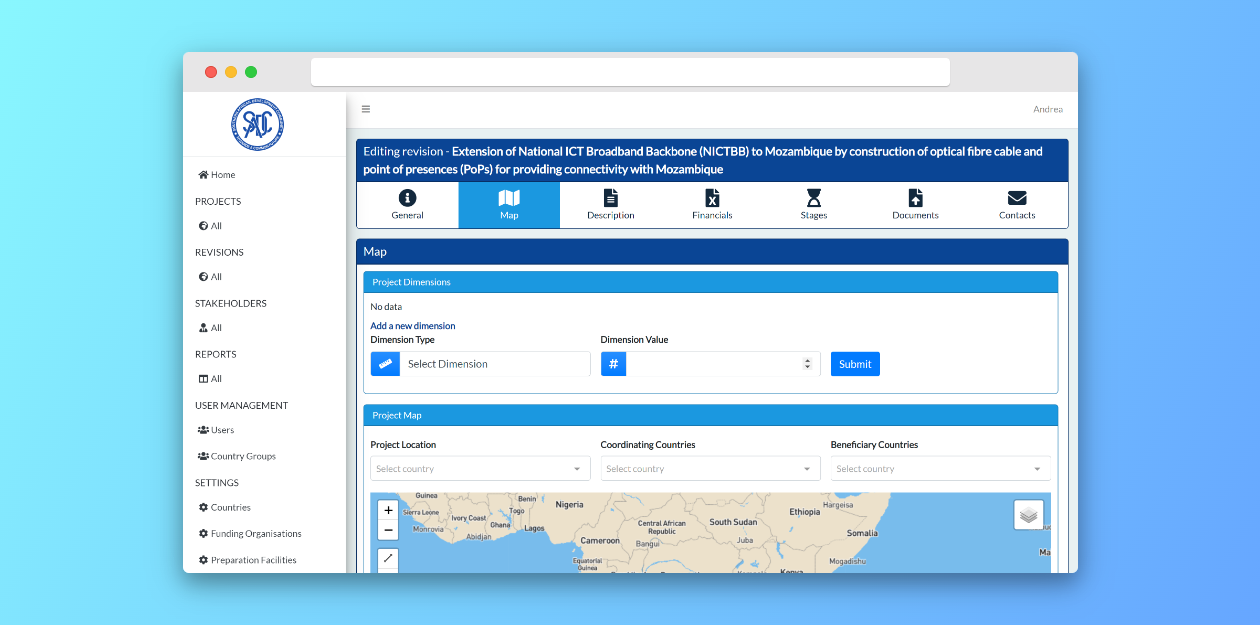1260x625 pixels.
Task: Click the SADC logo in the sidebar
Action: (x=258, y=124)
